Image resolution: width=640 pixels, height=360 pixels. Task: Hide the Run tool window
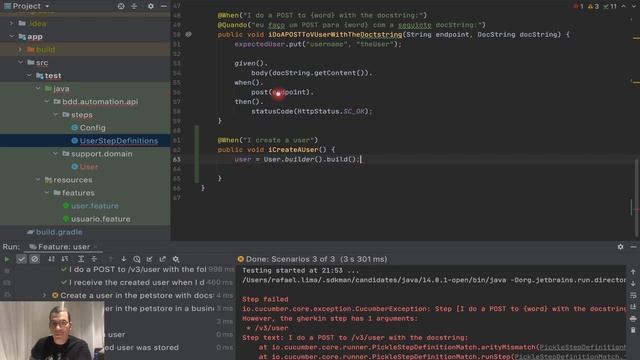[x=633, y=247]
